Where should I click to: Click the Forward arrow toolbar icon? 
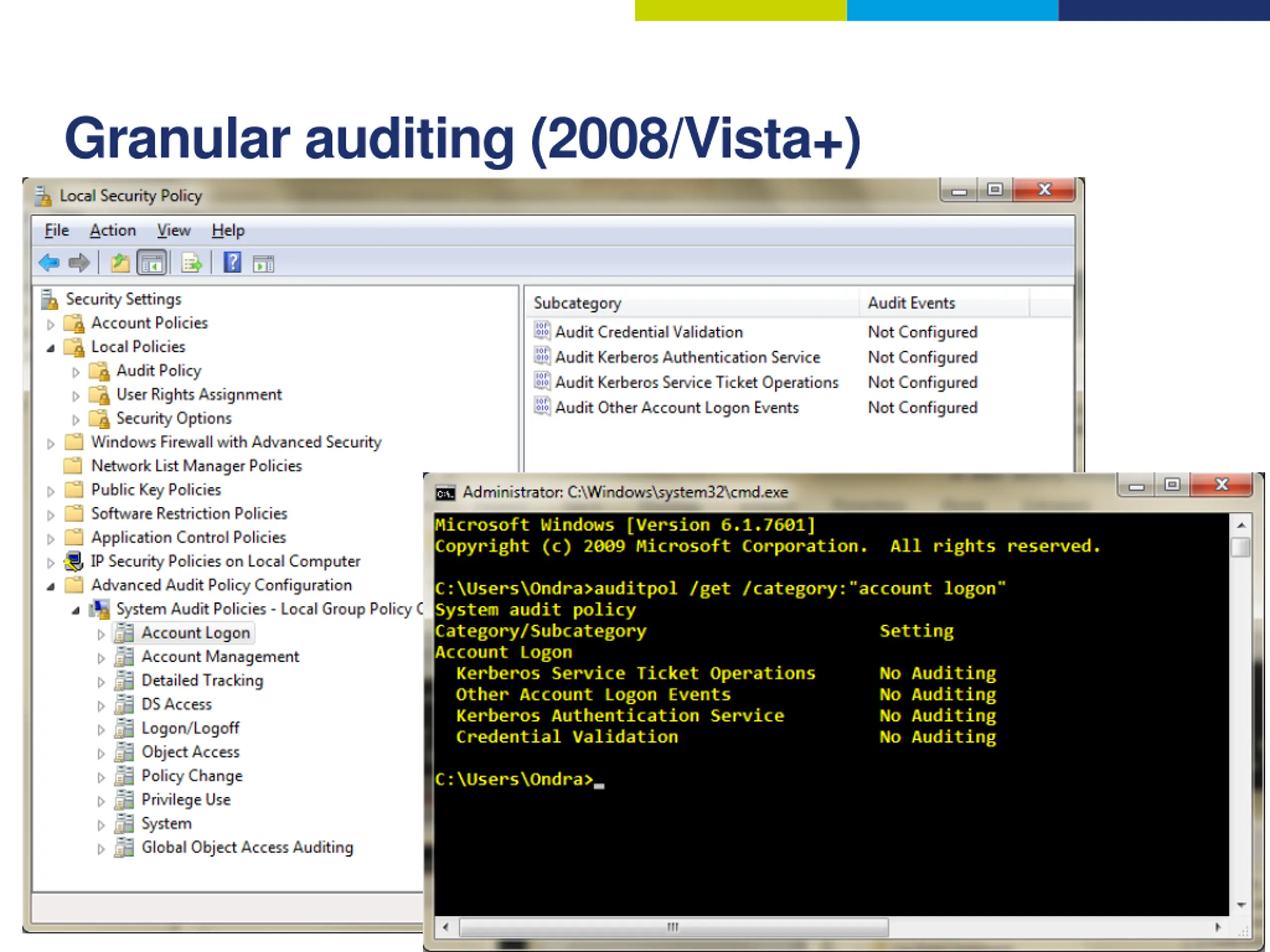[x=79, y=263]
